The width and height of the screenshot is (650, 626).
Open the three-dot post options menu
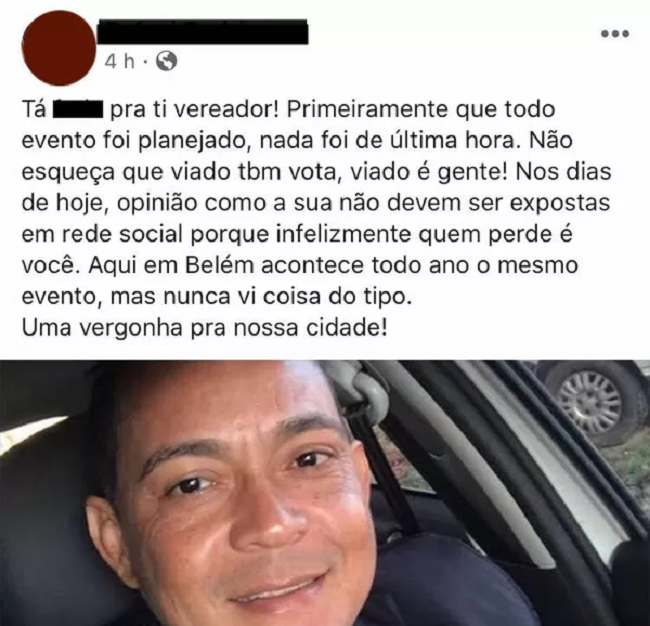point(615,34)
